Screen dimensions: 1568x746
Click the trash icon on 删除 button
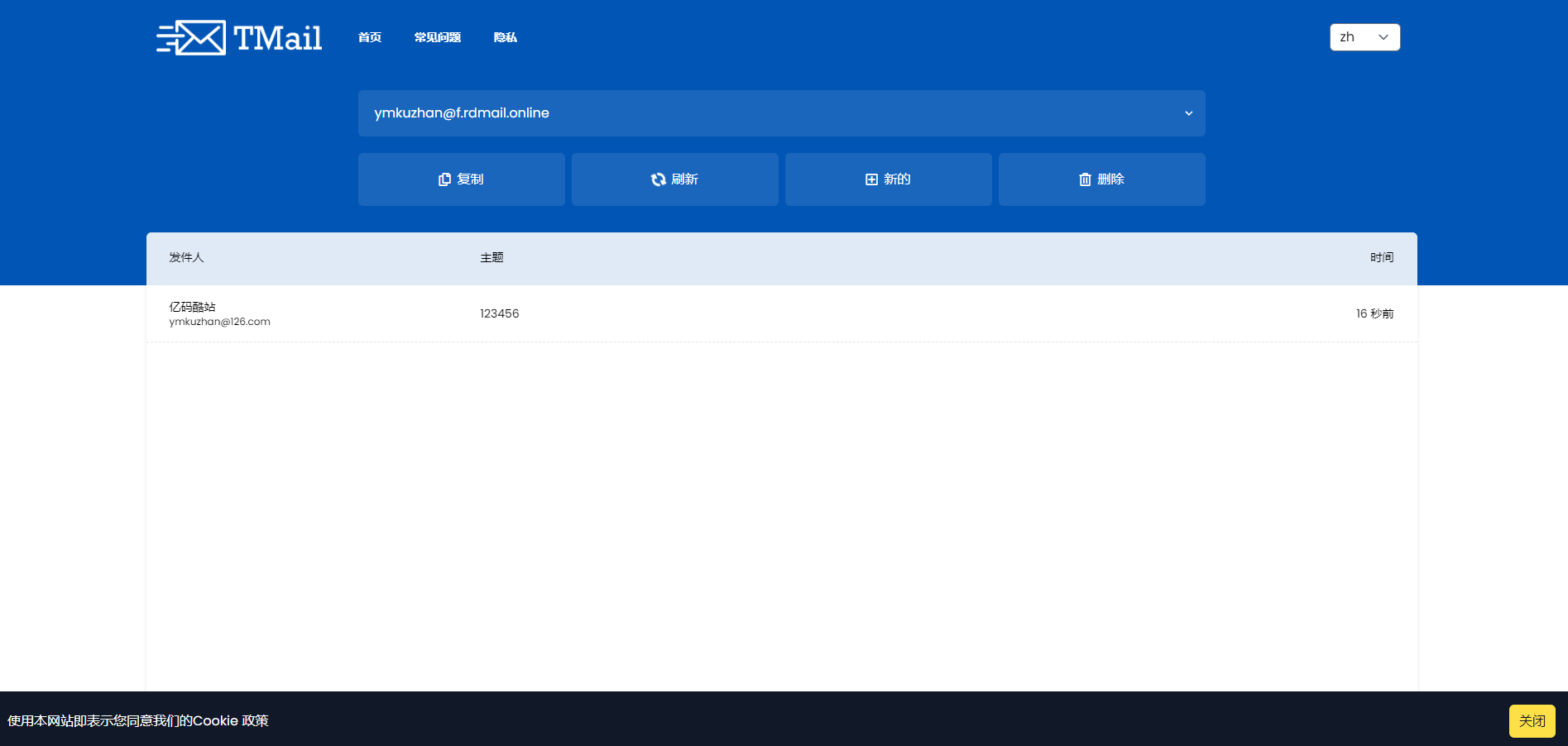[x=1086, y=179]
